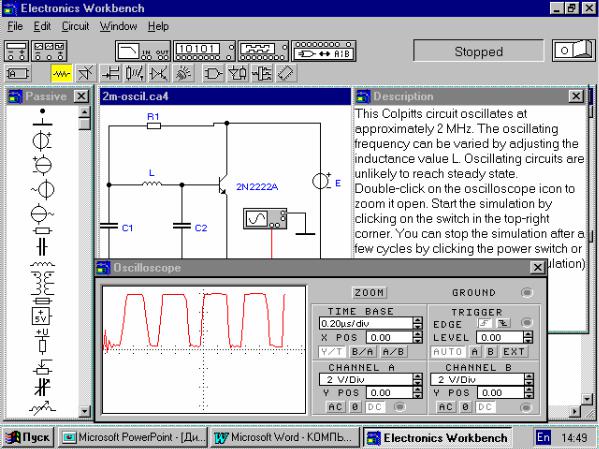Screen dimensions: 599x449
Task: Pick the AC voltage source component
Action: (42, 189)
